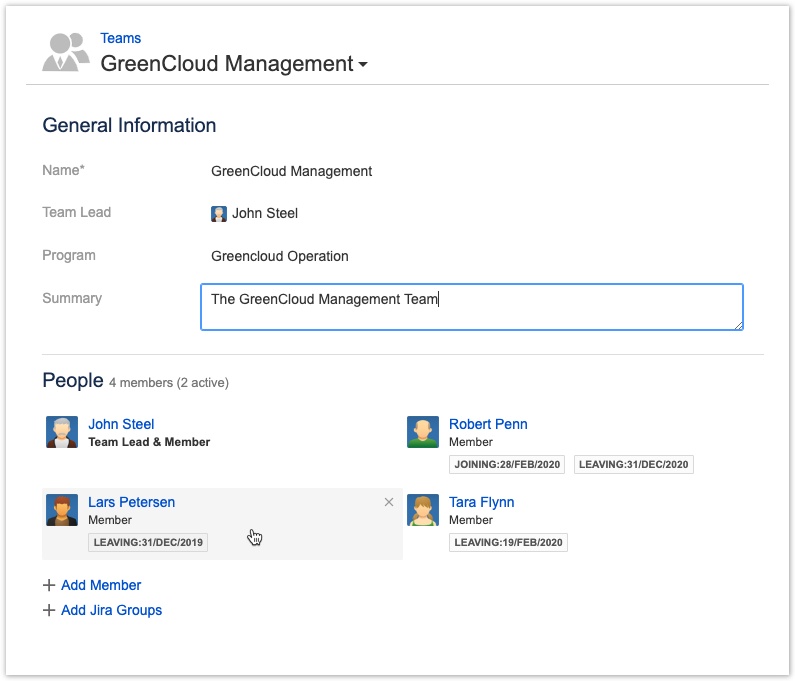
Task: Click John Steel's avatar in People list
Action: [x=62, y=432]
